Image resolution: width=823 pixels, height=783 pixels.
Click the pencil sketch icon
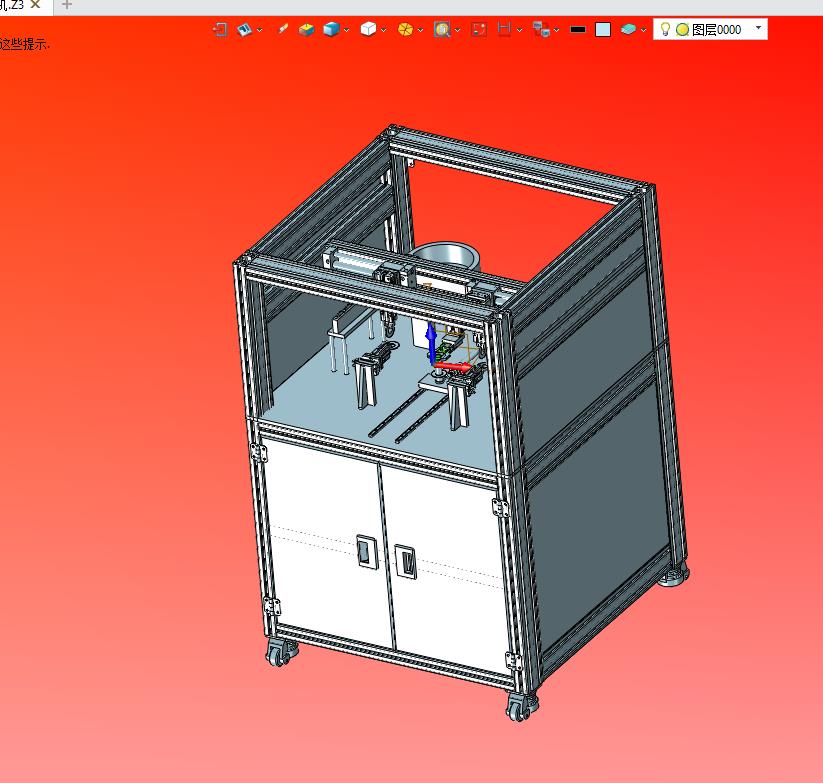point(282,29)
